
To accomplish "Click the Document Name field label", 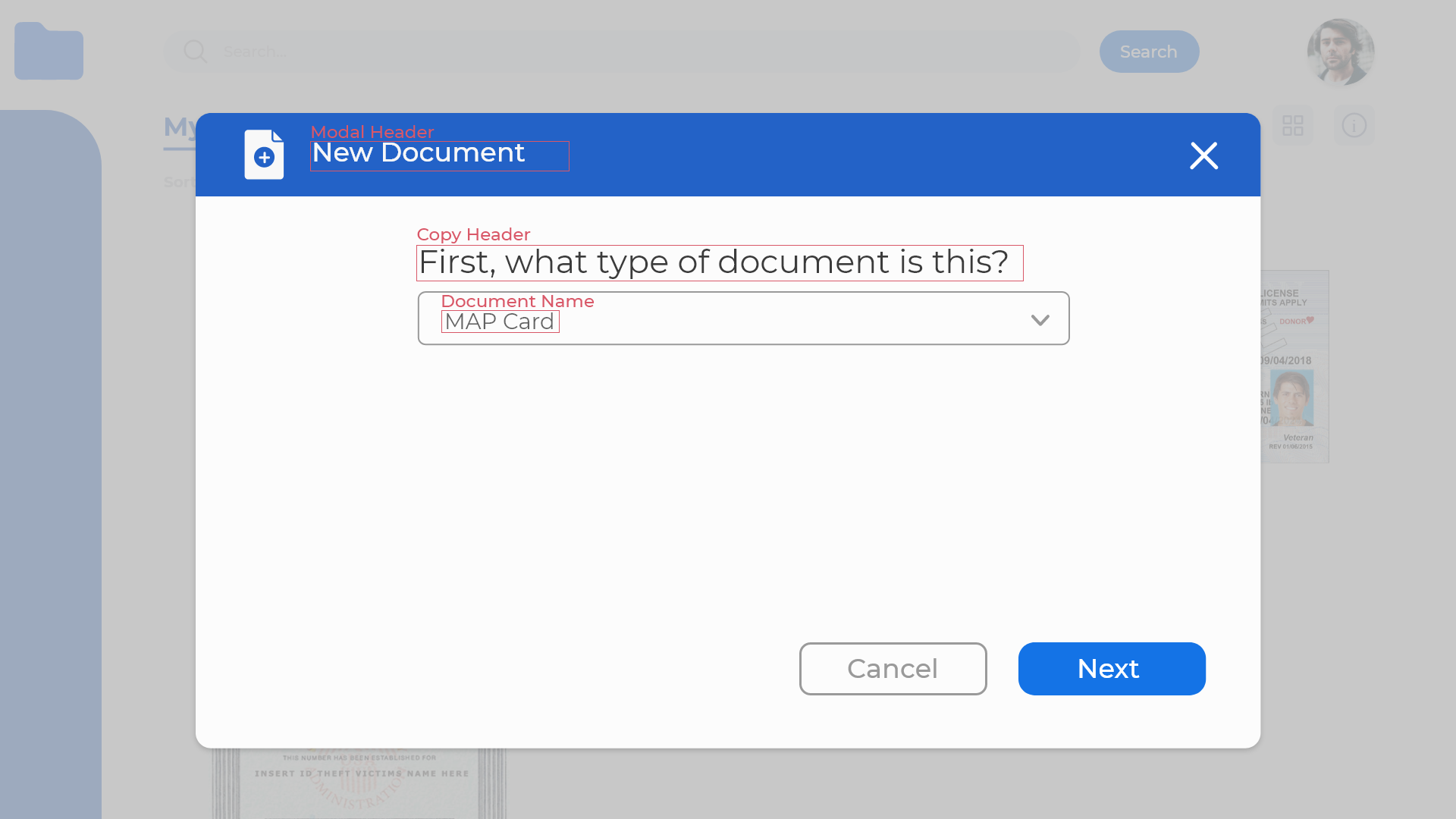I will point(517,301).
